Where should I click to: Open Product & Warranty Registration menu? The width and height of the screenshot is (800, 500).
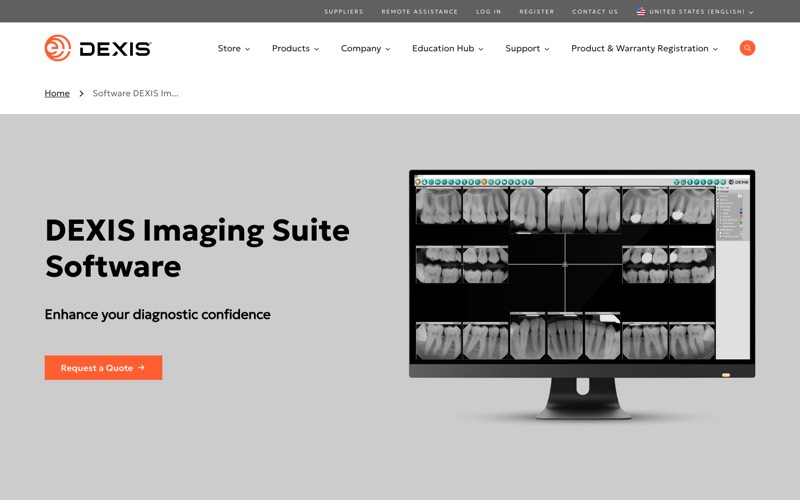tap(644, 48)
